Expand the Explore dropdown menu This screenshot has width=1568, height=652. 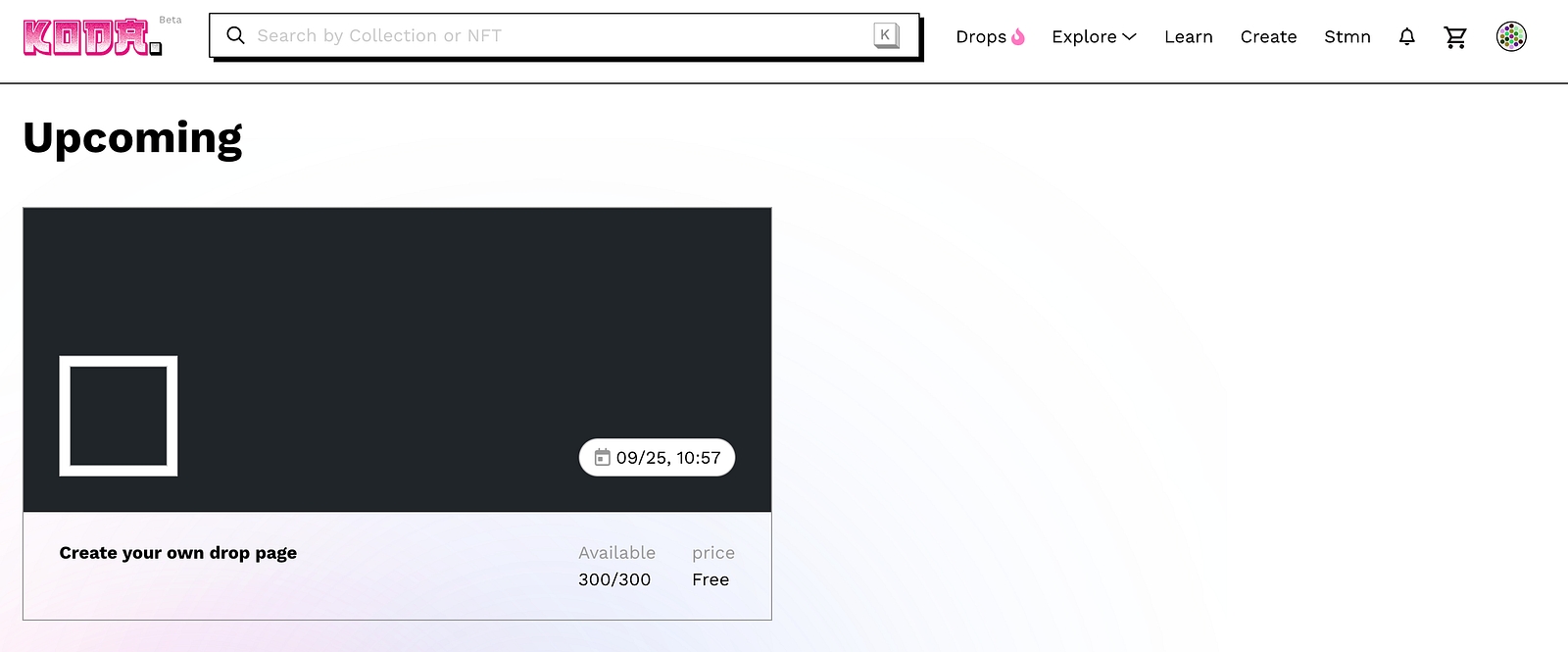tap(1084, 36)
